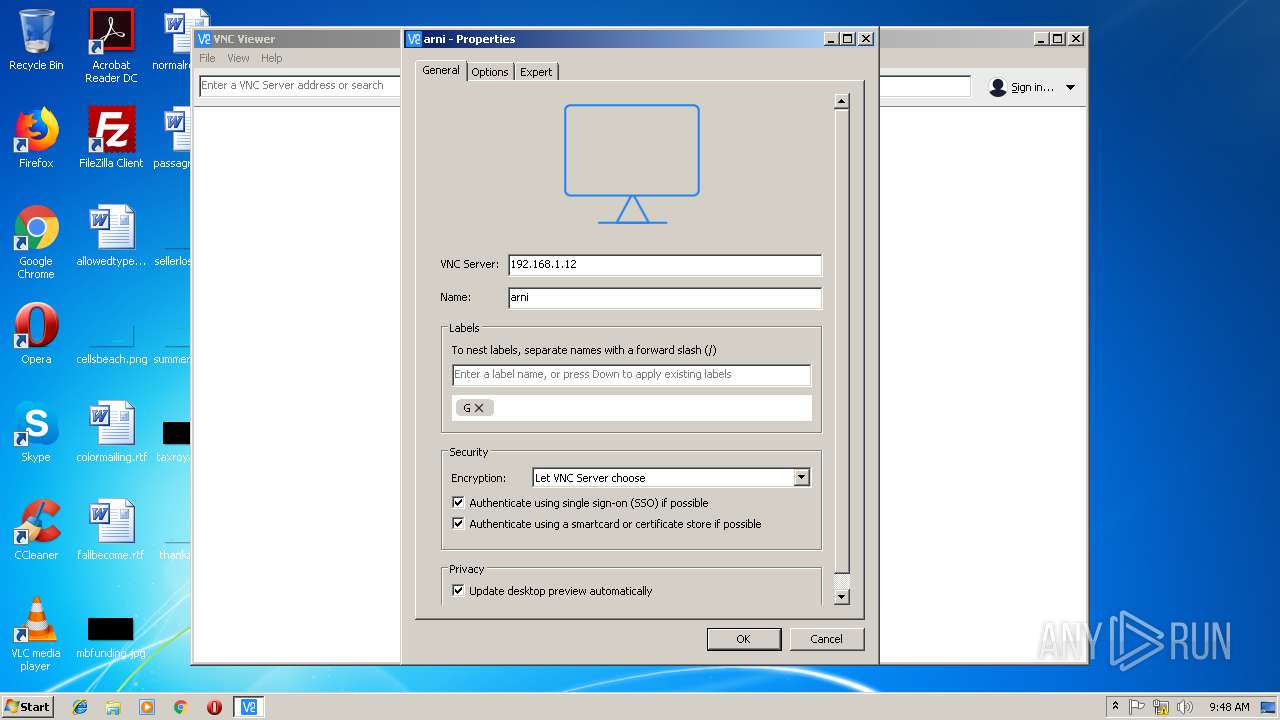Image resolution: width=1280 pixels, height=720 pixels.
Task: Open Opera from the taskbar
Action: tap(214, 707)
